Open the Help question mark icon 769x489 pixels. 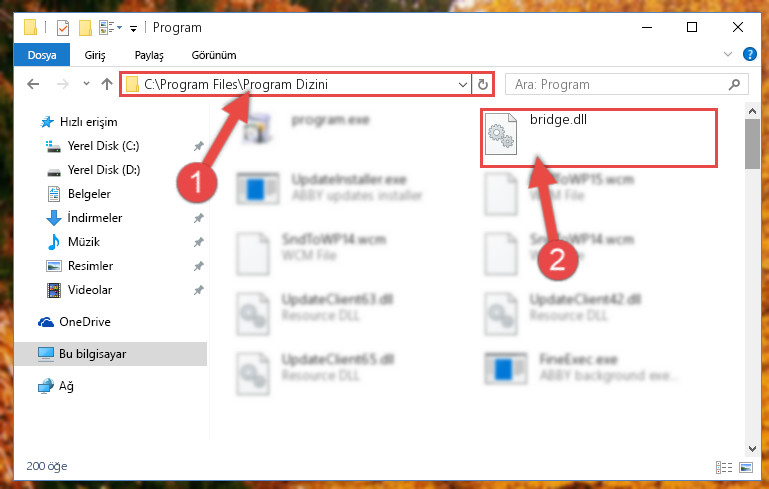pyautogui.click(x=749, y=54)
